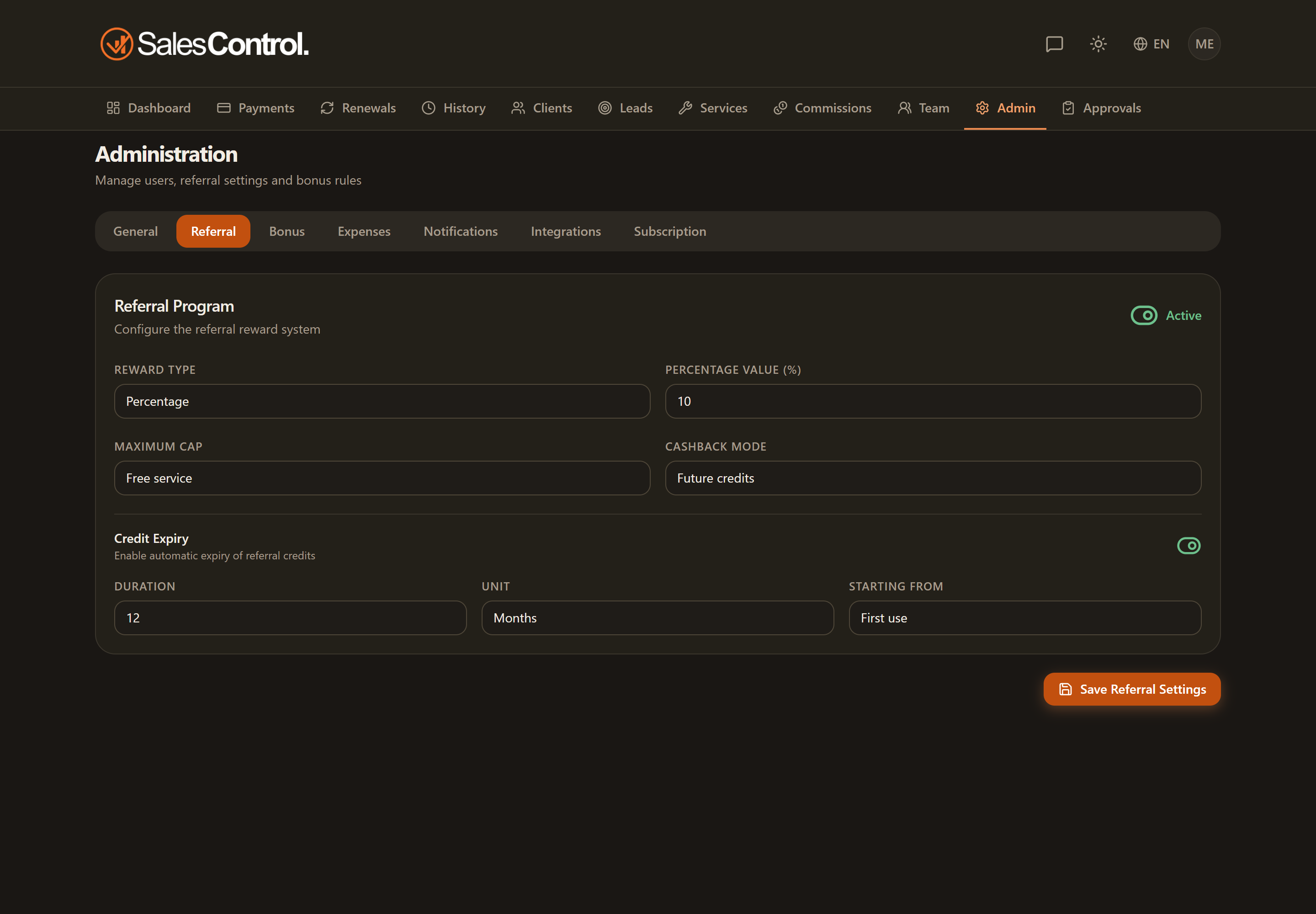
Task: Click the globe language icon
Action: click(1140, 44)
